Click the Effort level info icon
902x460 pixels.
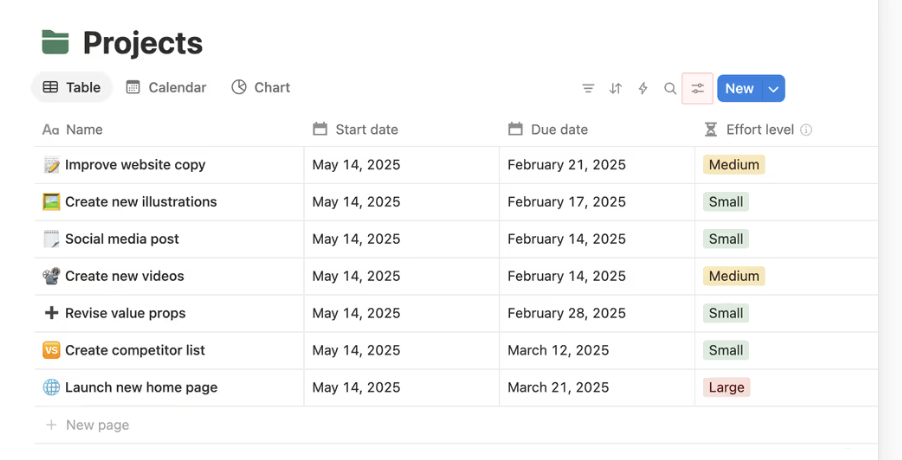click(x=806, y=130)
